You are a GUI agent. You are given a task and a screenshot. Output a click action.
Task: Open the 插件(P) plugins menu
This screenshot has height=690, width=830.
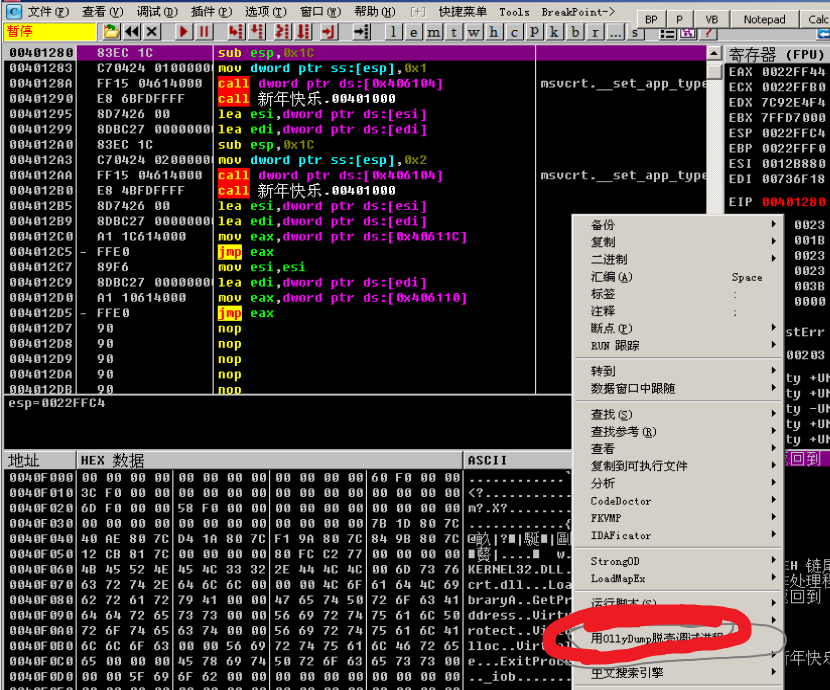click(210, 11)
